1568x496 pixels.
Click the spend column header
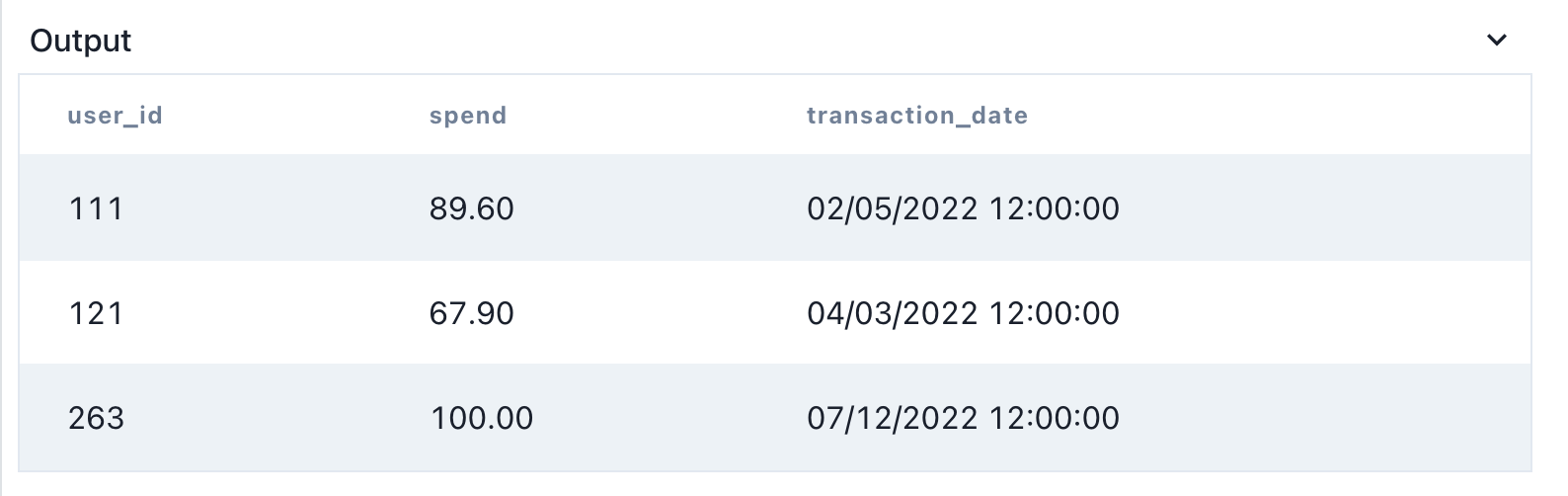point(468,116)
